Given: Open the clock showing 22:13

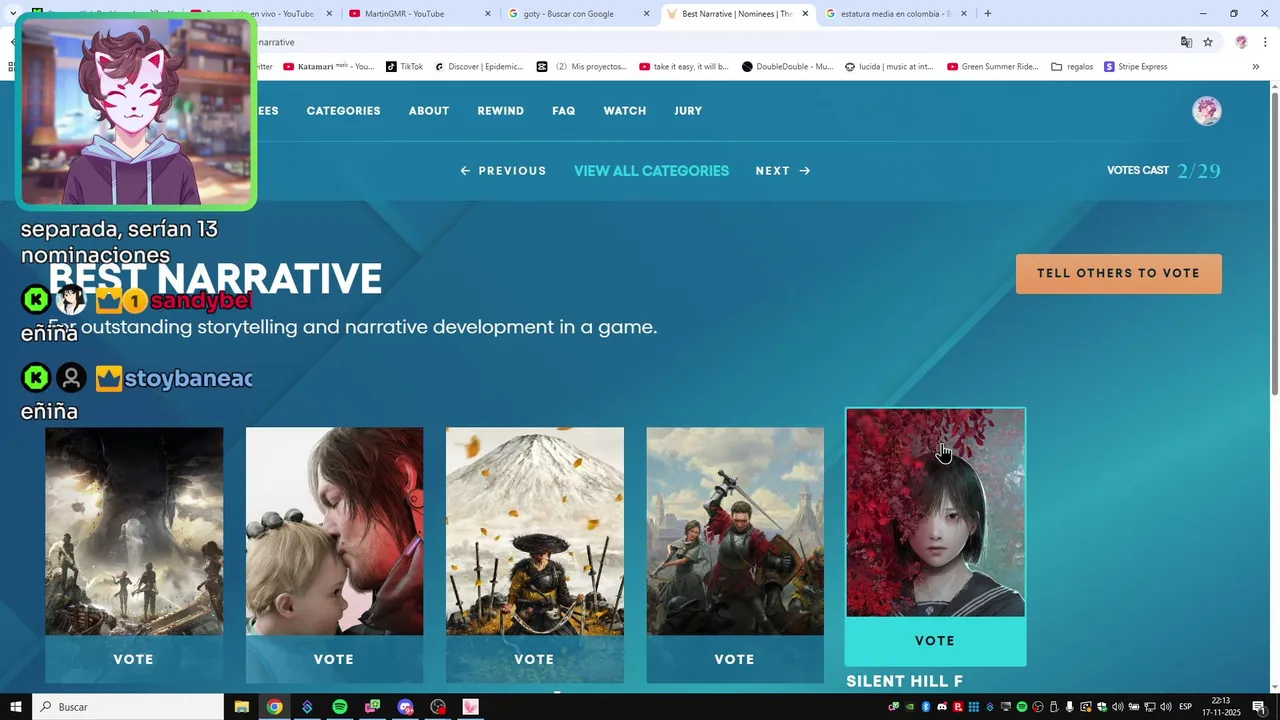Looking at the screenshot, I should point(1221,707).
